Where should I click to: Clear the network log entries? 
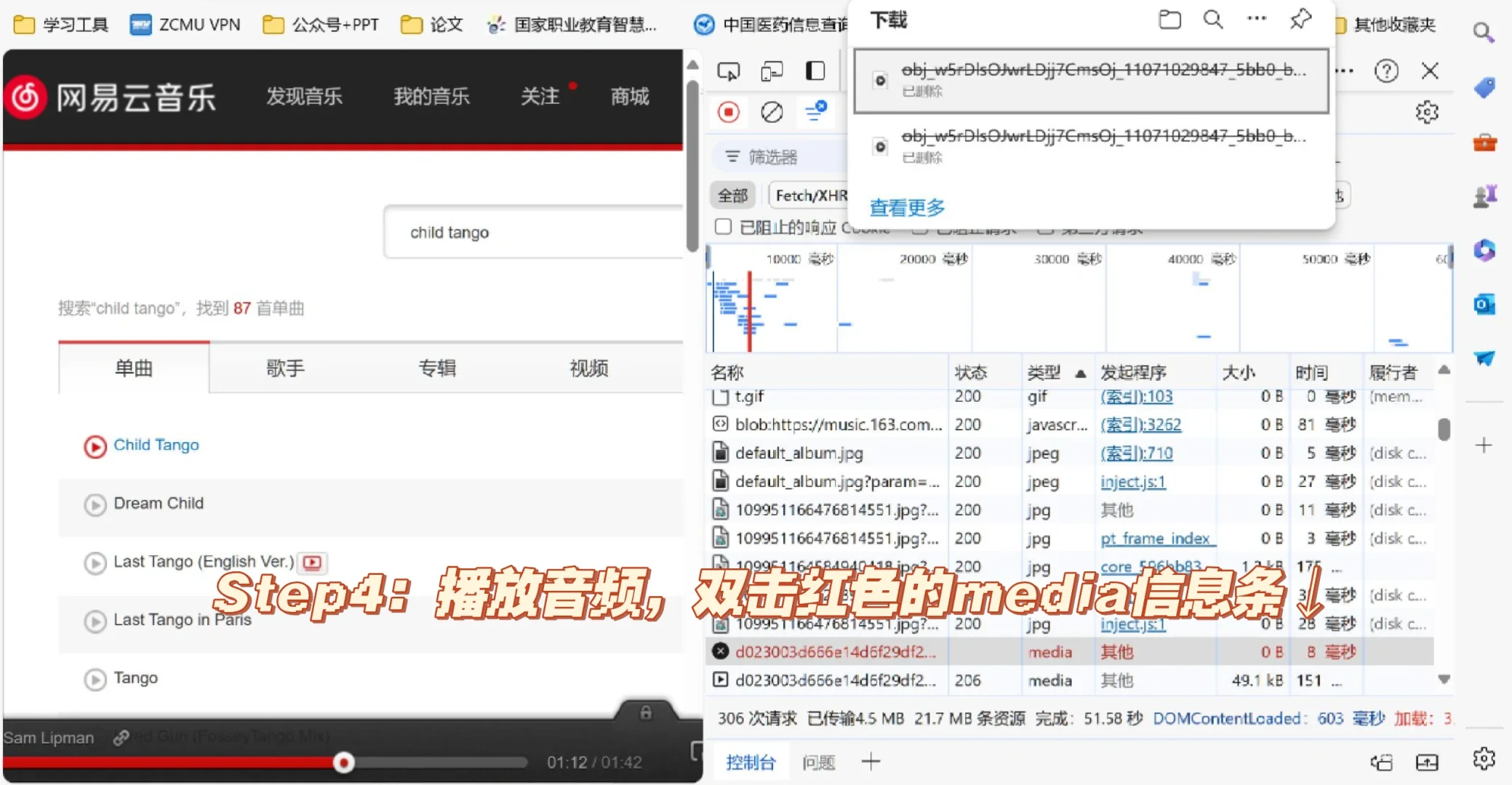[772, 112]
